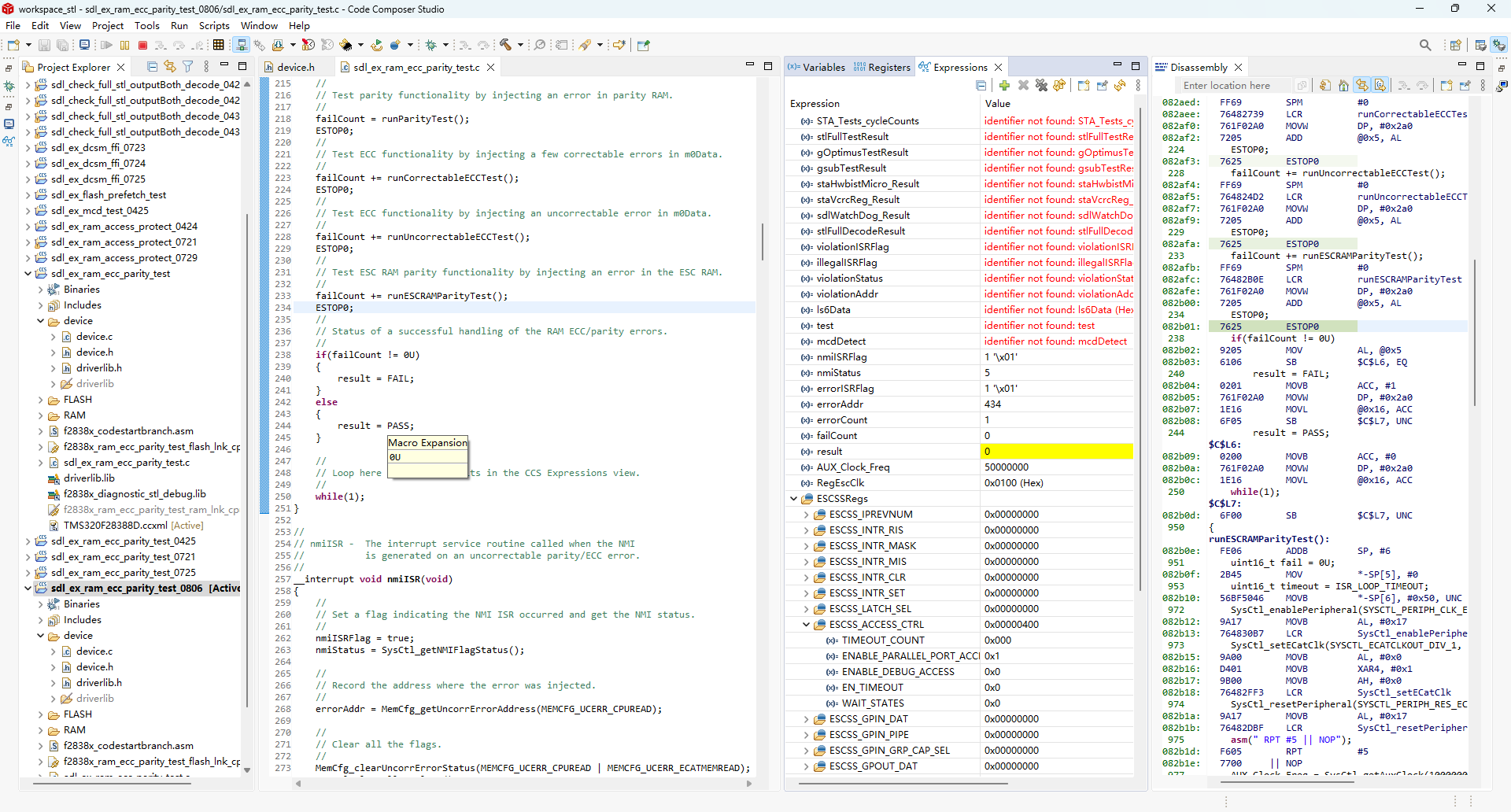Close the sdl_ex_ram_ecc_parity_test.c editor tab

491,67
